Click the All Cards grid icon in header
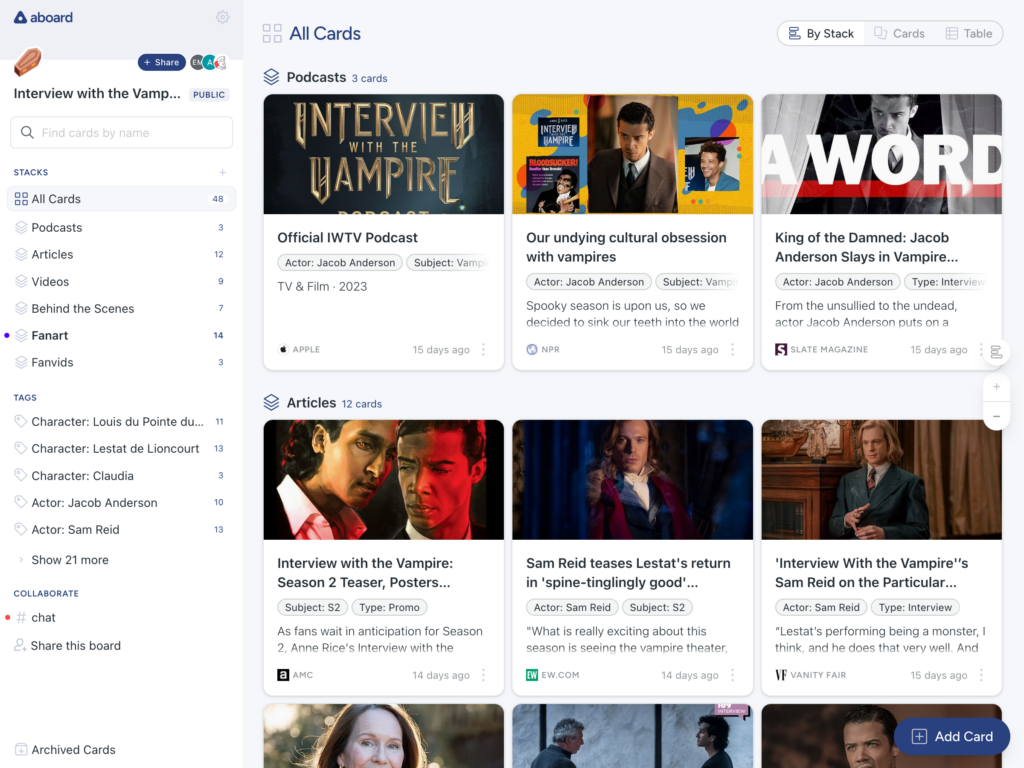 pos(272,33)
